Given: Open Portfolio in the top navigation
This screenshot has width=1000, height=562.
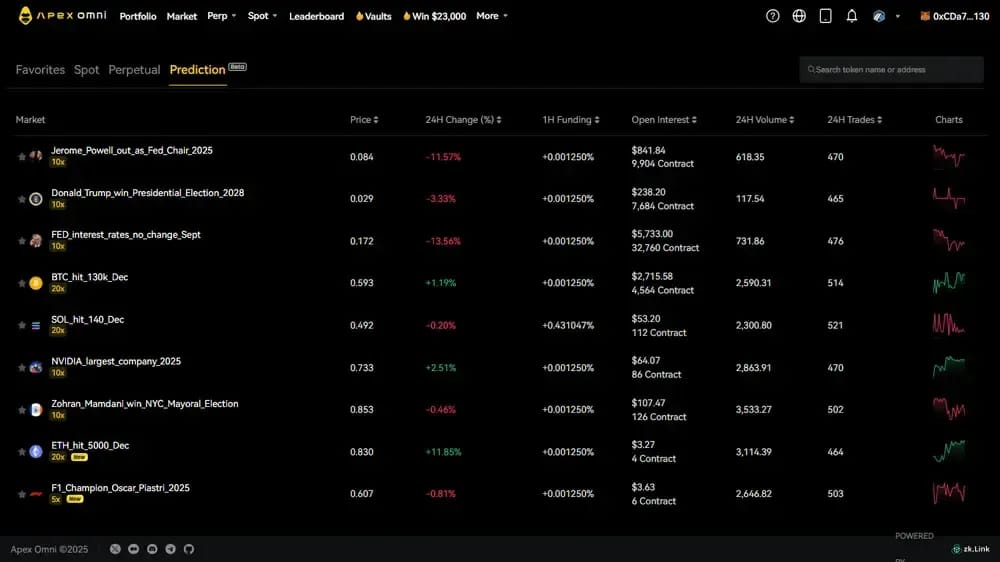Looking at the screenshot, I should (x=138, y=16).
